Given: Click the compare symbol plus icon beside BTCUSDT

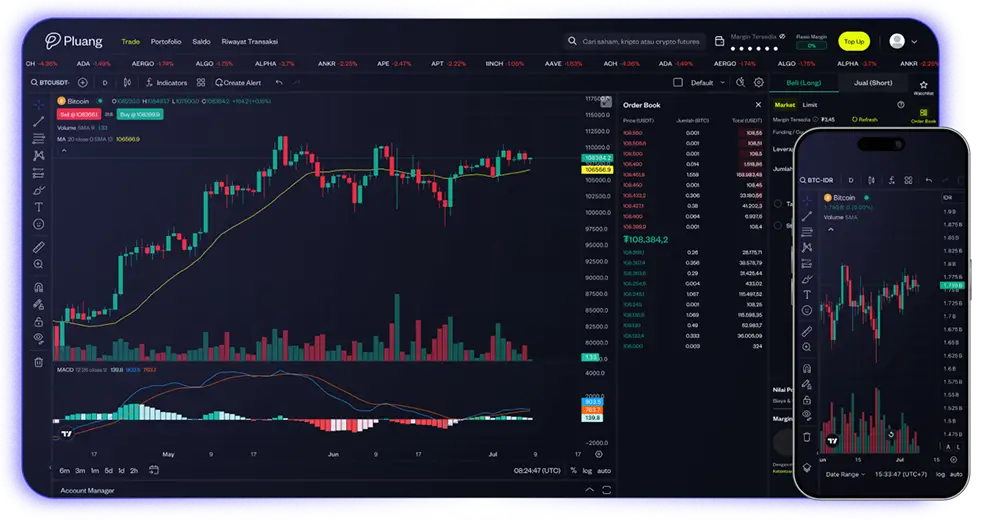Looking at the screenshot, I should tap(82, 83).
